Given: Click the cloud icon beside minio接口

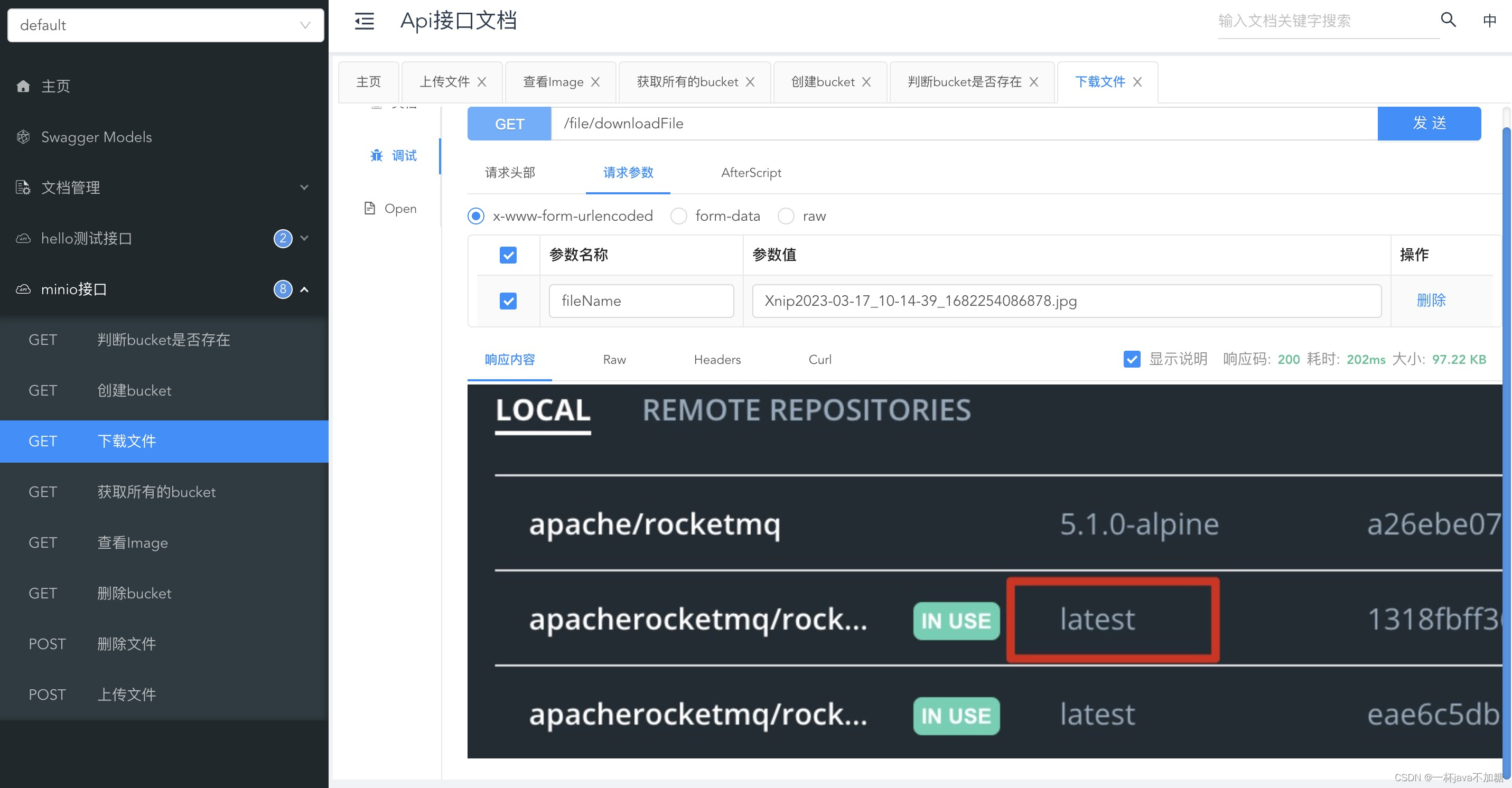Looking at the screenshot, I should tap(23, 289).
